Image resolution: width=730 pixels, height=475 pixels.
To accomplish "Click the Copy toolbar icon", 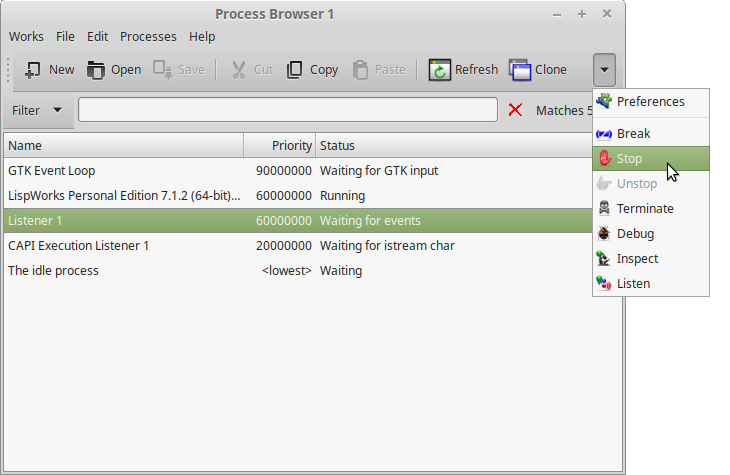I will point(295,70).
